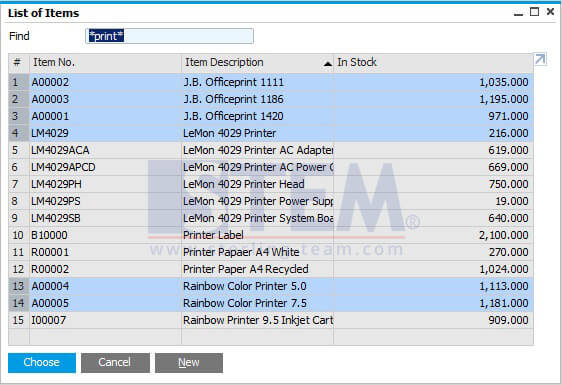
Task: Select item number A00002
Action: click(50, 82)
